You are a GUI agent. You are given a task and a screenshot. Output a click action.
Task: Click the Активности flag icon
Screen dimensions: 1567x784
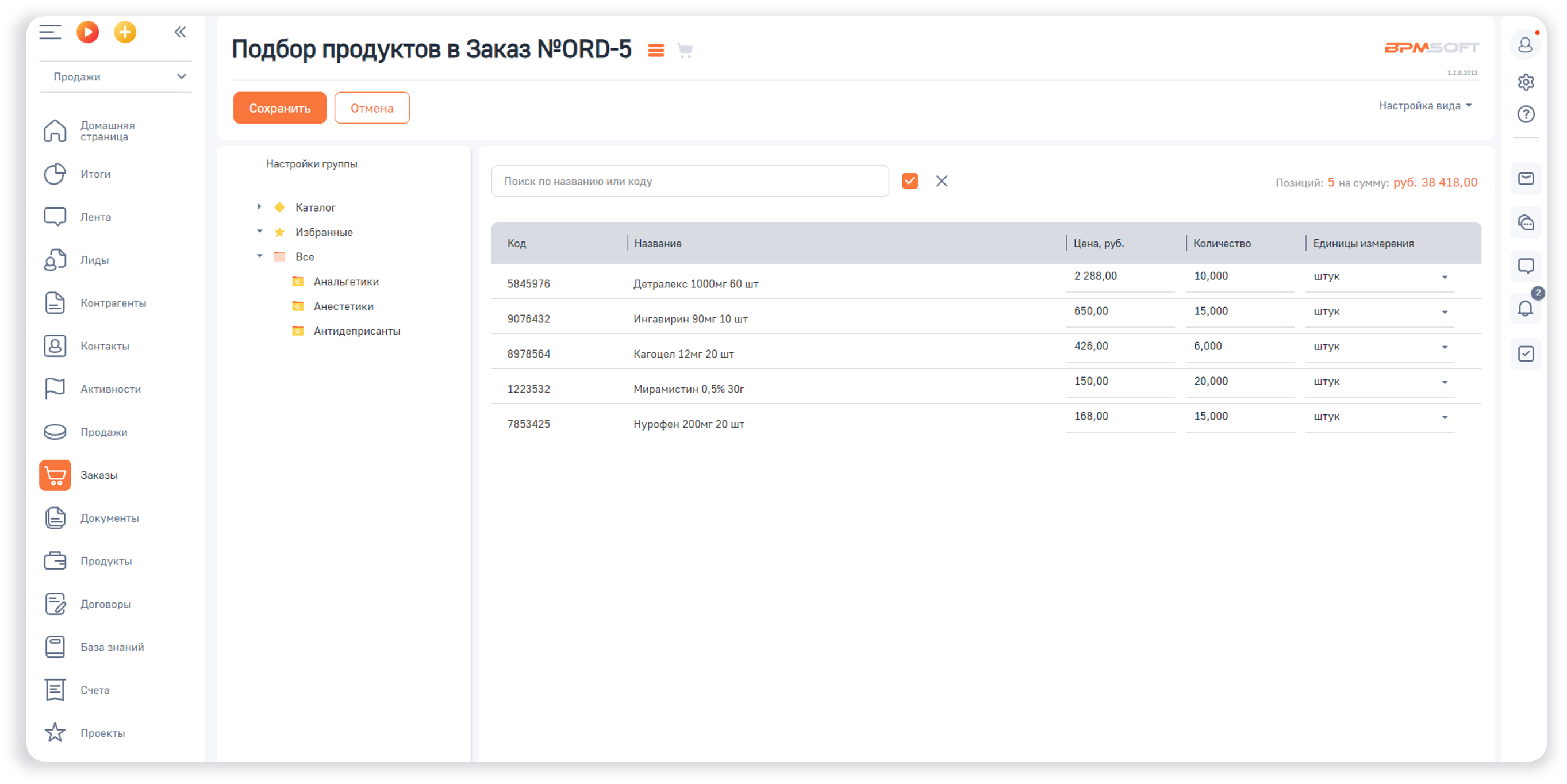[55, 389]
